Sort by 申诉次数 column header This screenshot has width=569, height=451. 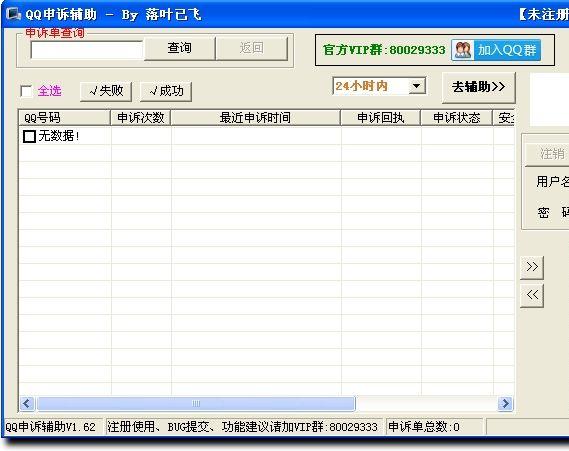click(140, 118)
